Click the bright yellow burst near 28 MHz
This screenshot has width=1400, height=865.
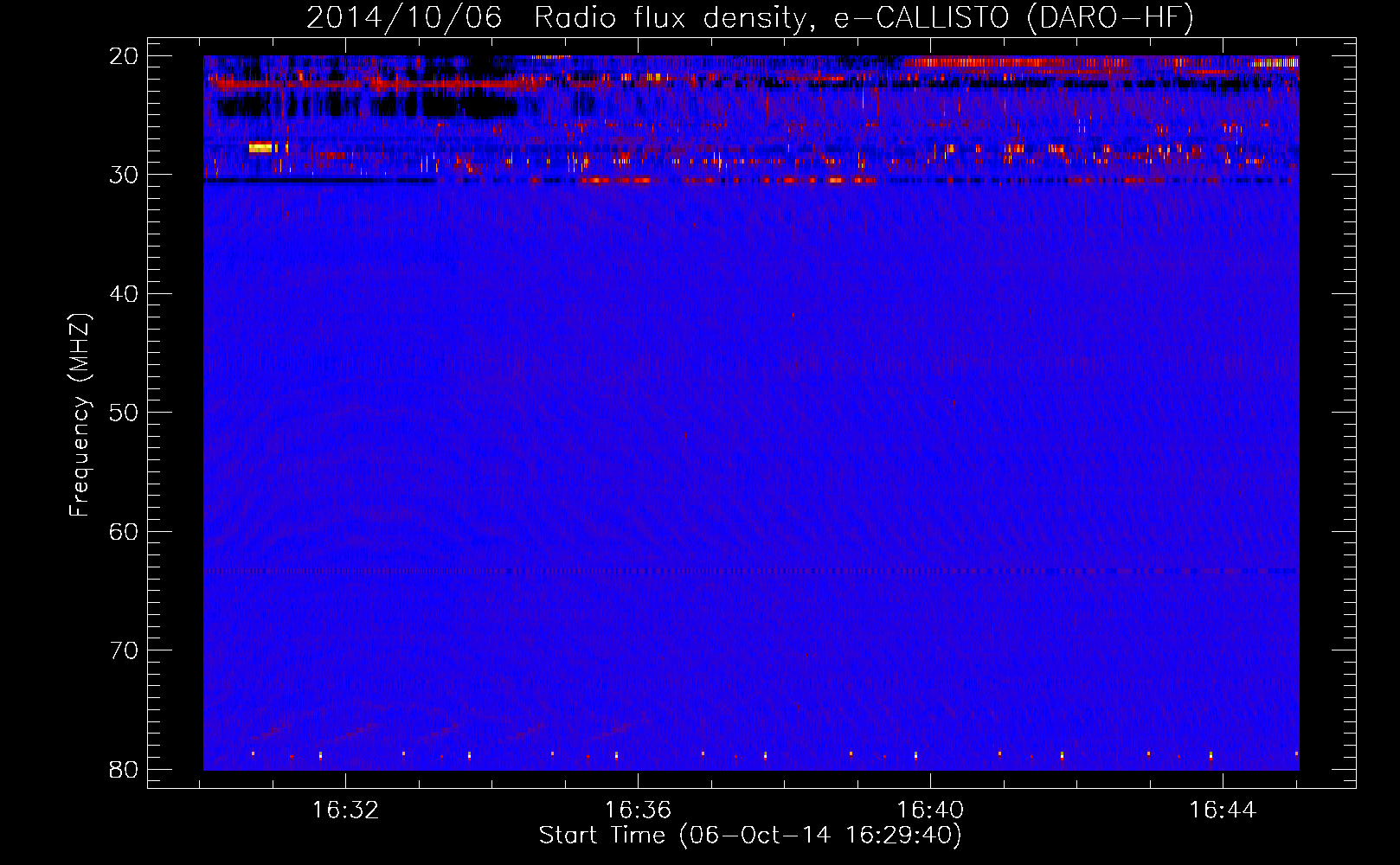(x=260, y=148)
